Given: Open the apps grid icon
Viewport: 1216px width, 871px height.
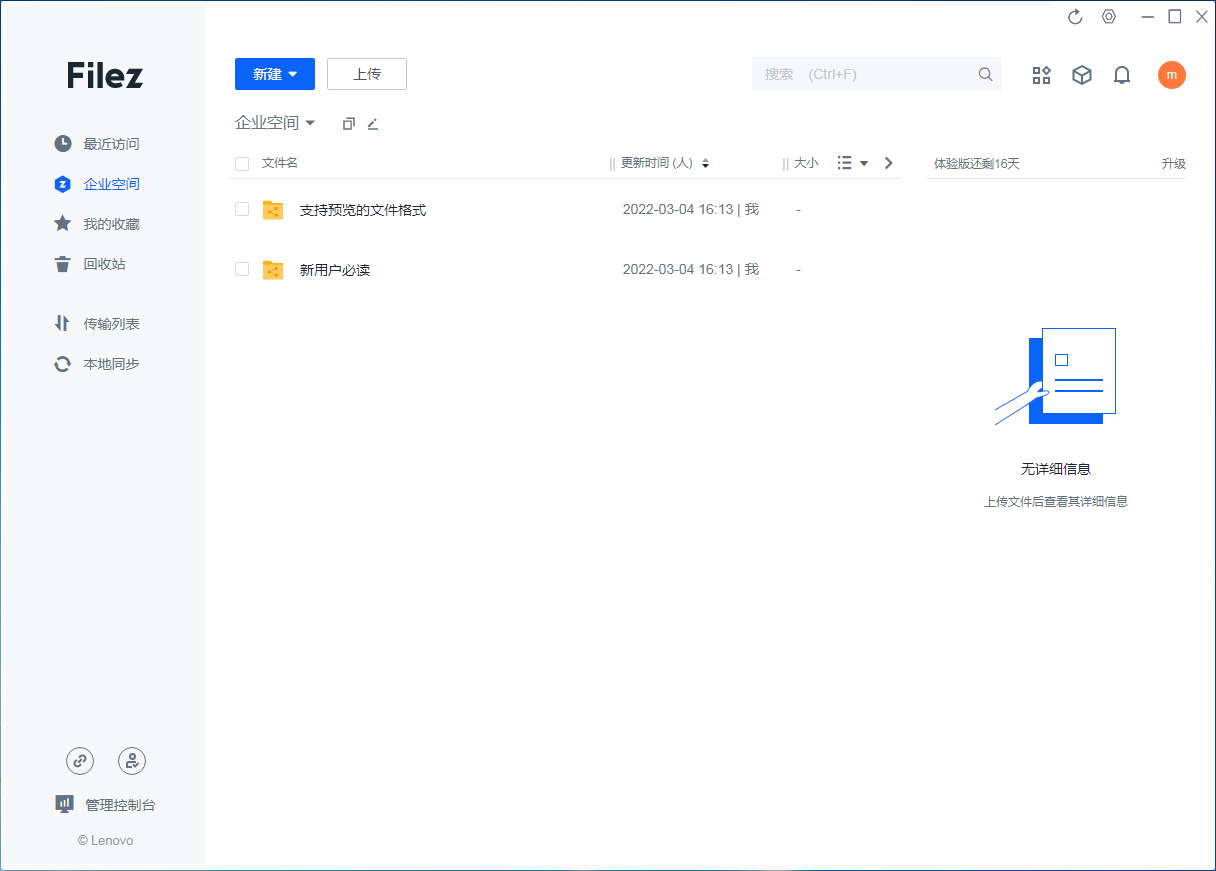Looking at the screenshot, I should coord(1041,75).
